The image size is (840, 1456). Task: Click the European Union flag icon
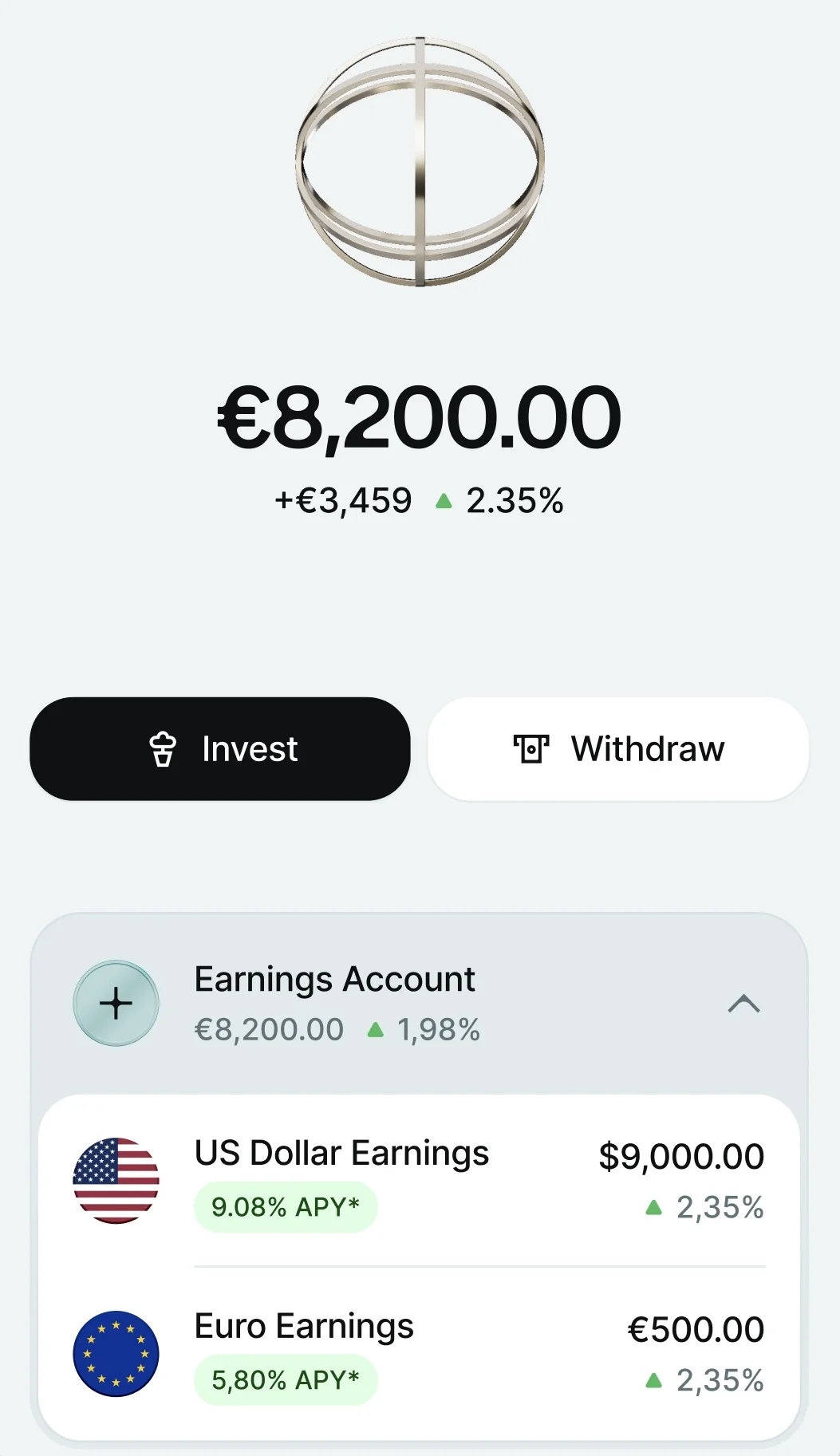point(116,1353)
